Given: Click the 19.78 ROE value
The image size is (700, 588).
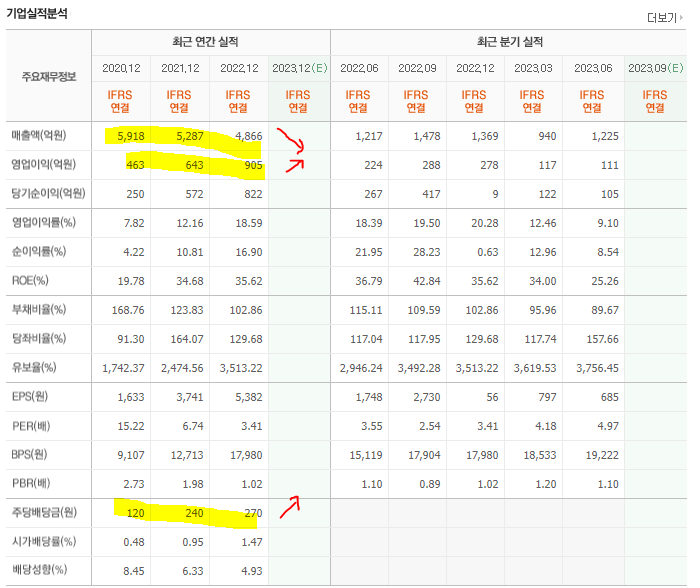Looking at the screenshot, I should (131, 281).
